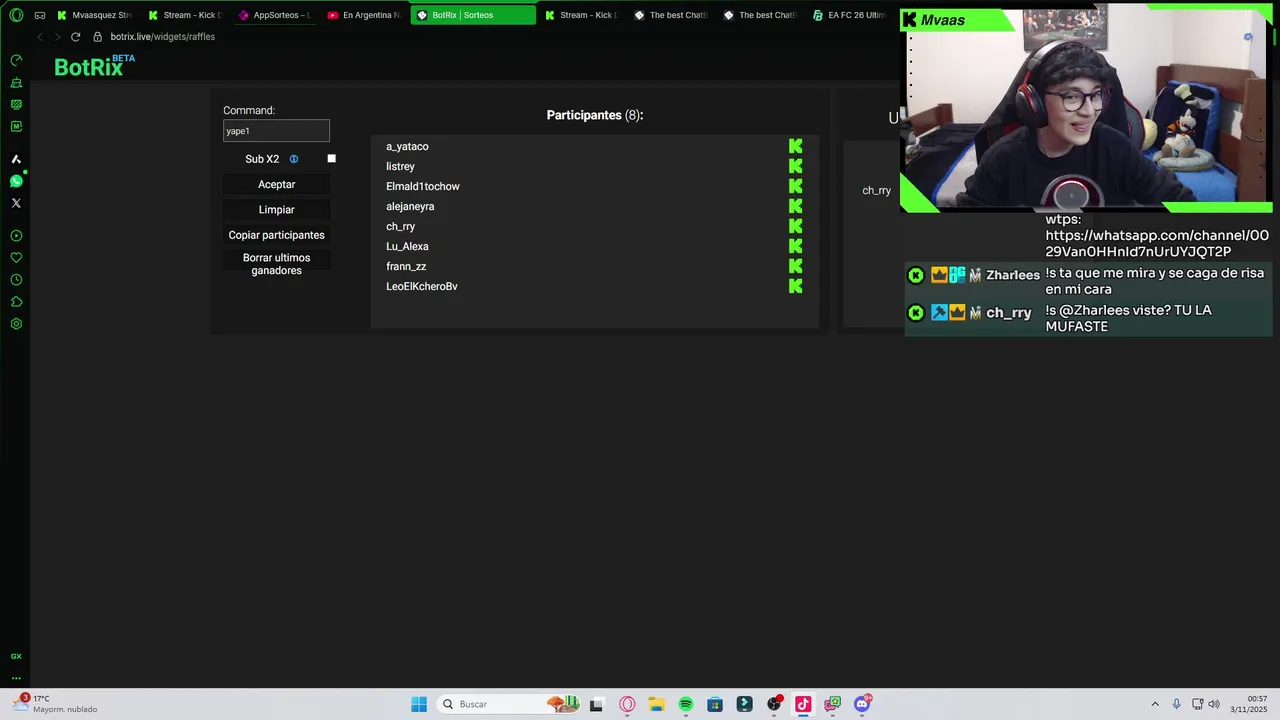Select the BotRix | Sorteos tab

pos(473,15)
